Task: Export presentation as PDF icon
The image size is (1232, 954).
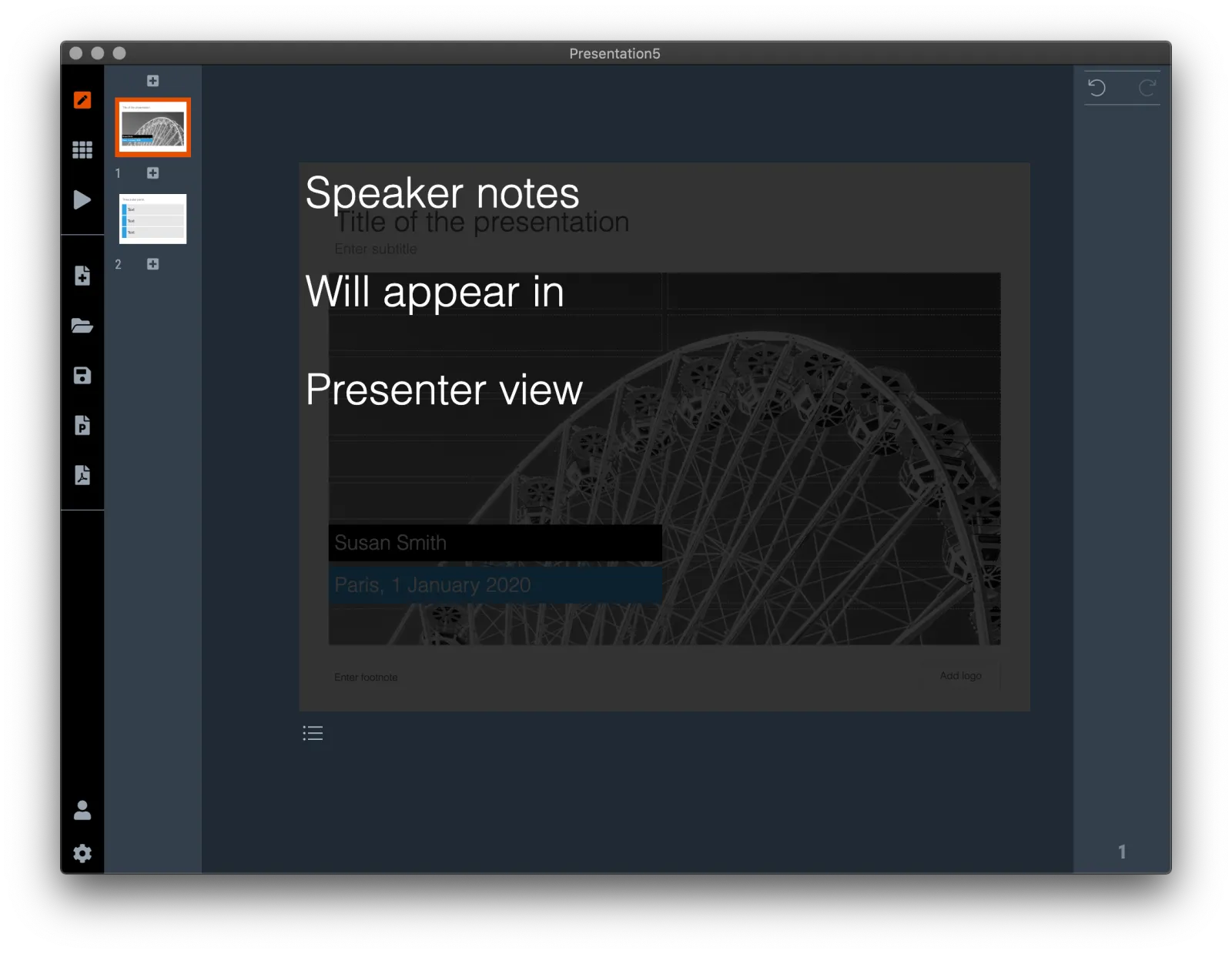Action: (x=82, y=475)
